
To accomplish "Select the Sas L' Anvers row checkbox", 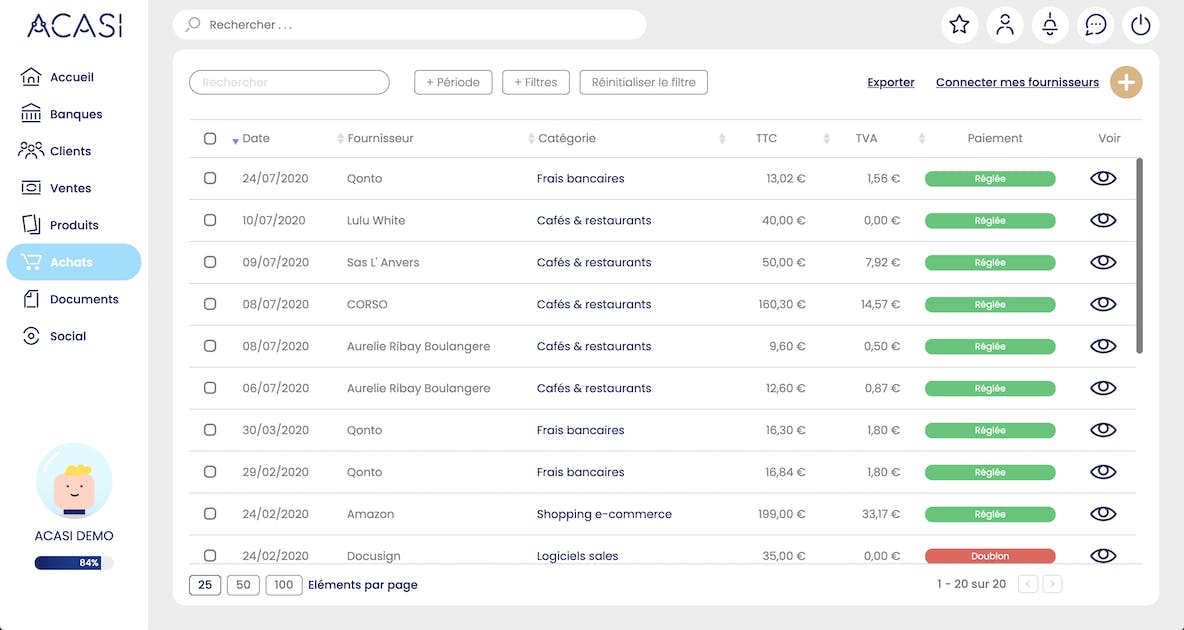I will pos(210,262).
